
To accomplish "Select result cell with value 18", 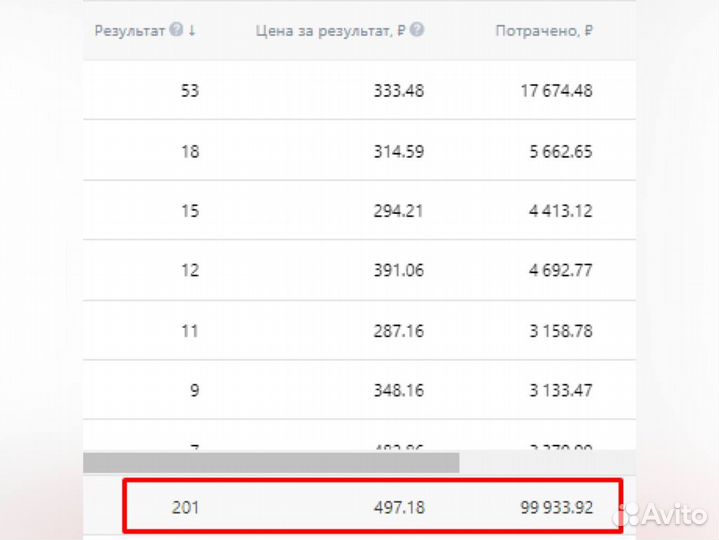I will tap(190, 151).
